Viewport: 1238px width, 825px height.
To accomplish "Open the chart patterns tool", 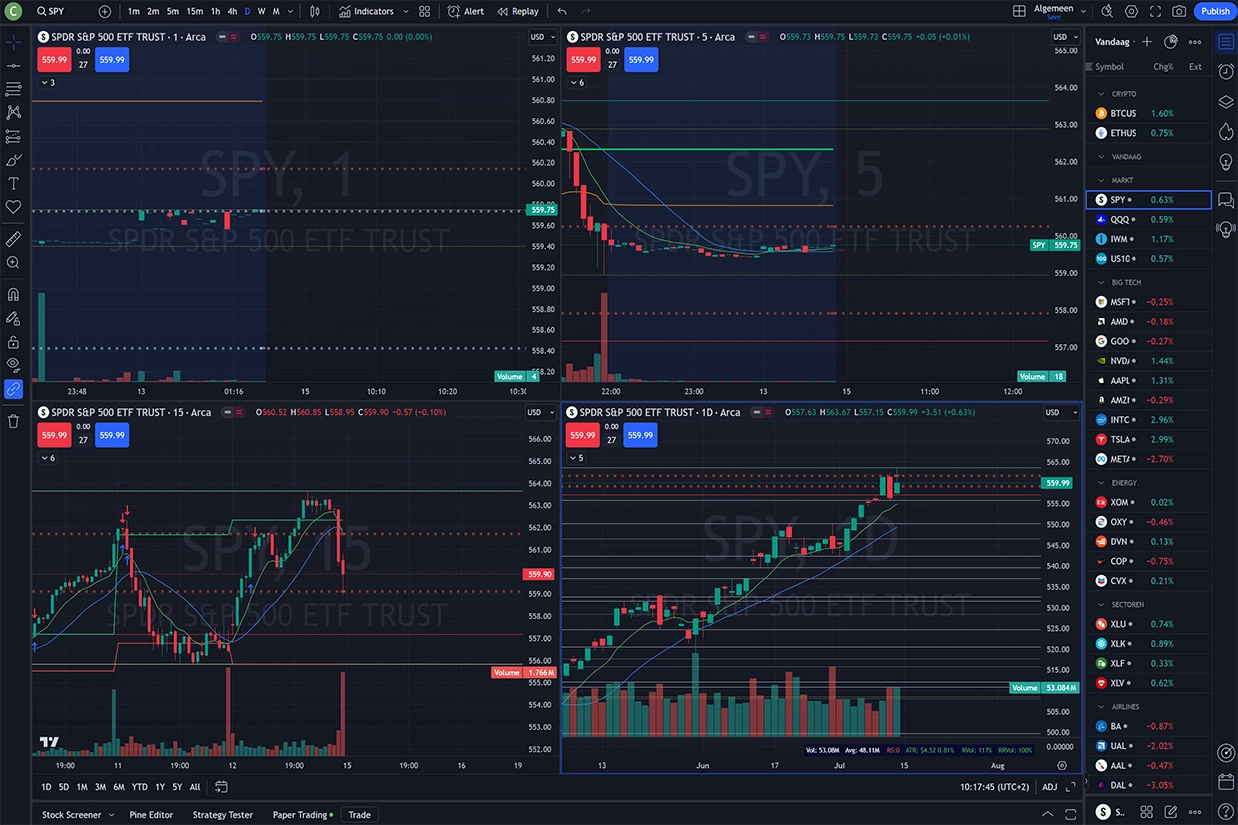I will [13, 112].
